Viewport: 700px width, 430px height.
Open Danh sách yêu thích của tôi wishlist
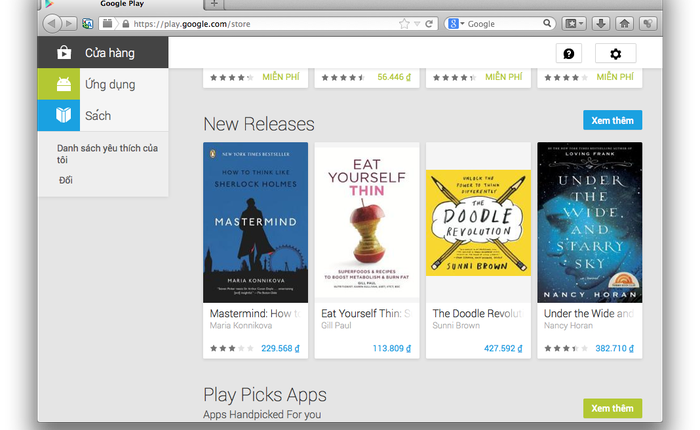[x=107, y=154]
